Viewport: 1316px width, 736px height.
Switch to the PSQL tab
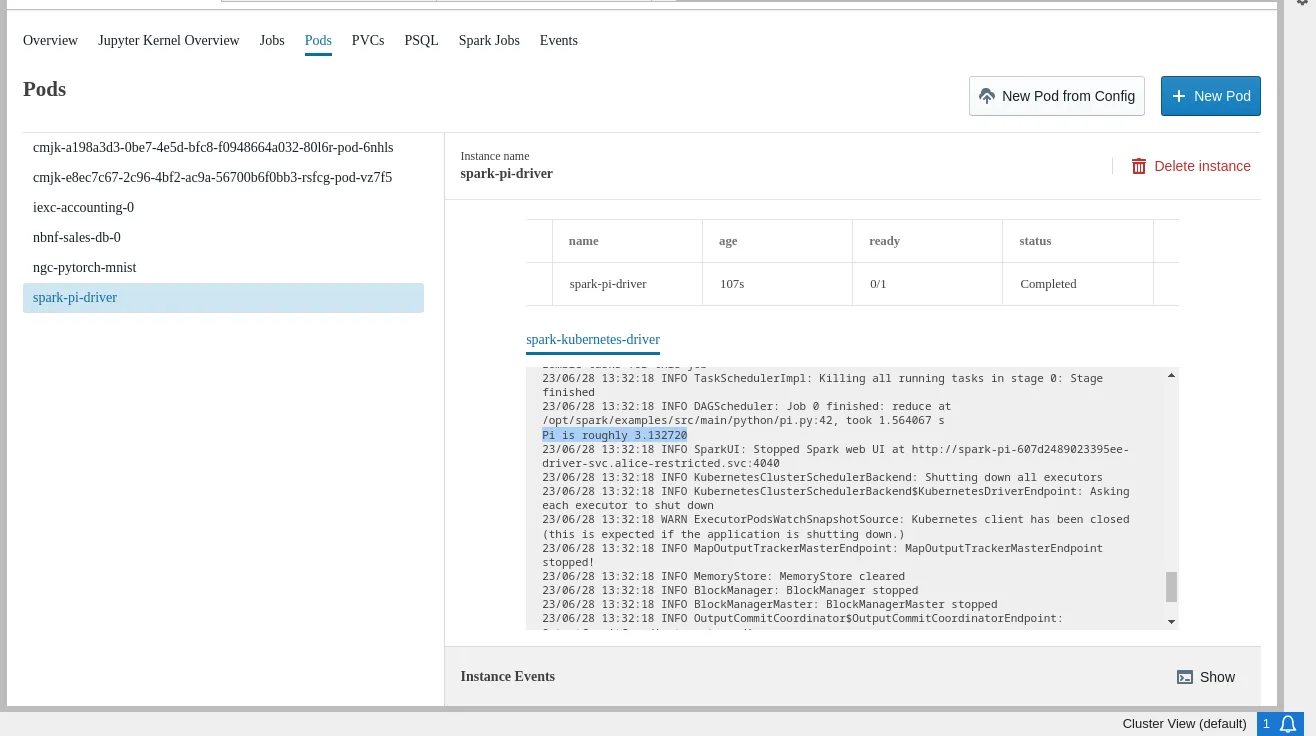click(x=421, y=41)
